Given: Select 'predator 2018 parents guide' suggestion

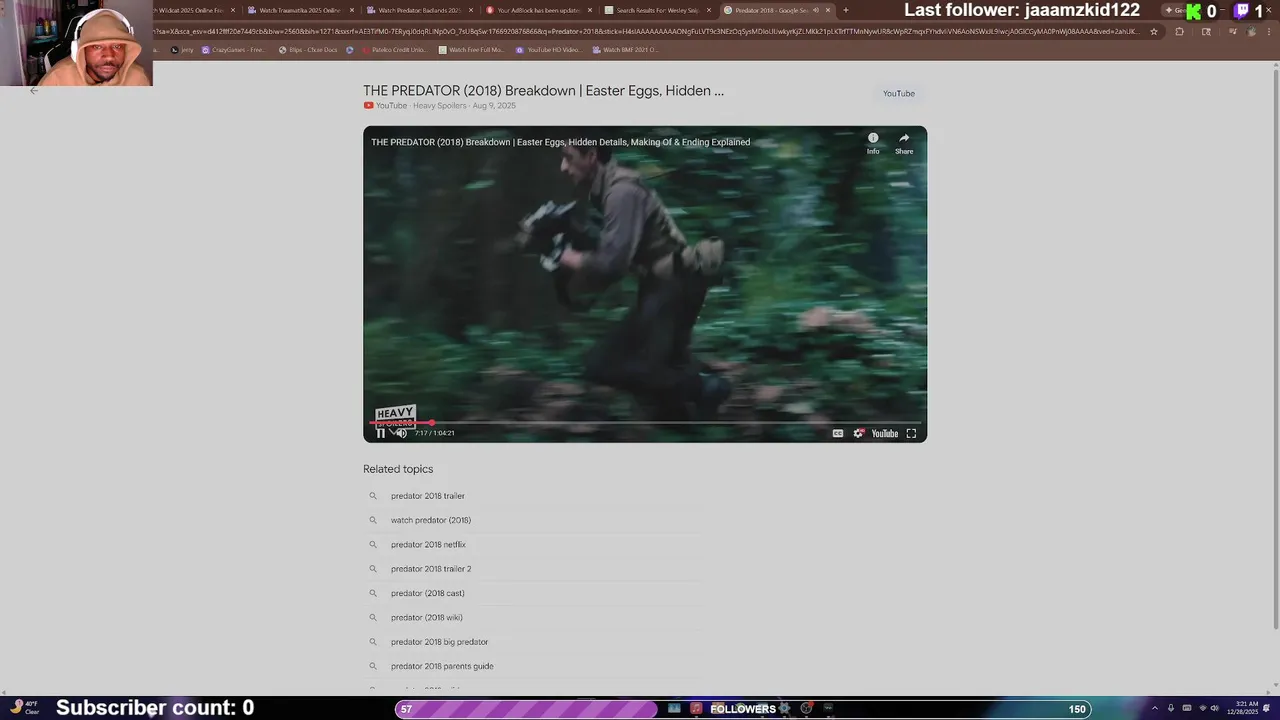Looking at the screenshot, I should click(442, 666).
